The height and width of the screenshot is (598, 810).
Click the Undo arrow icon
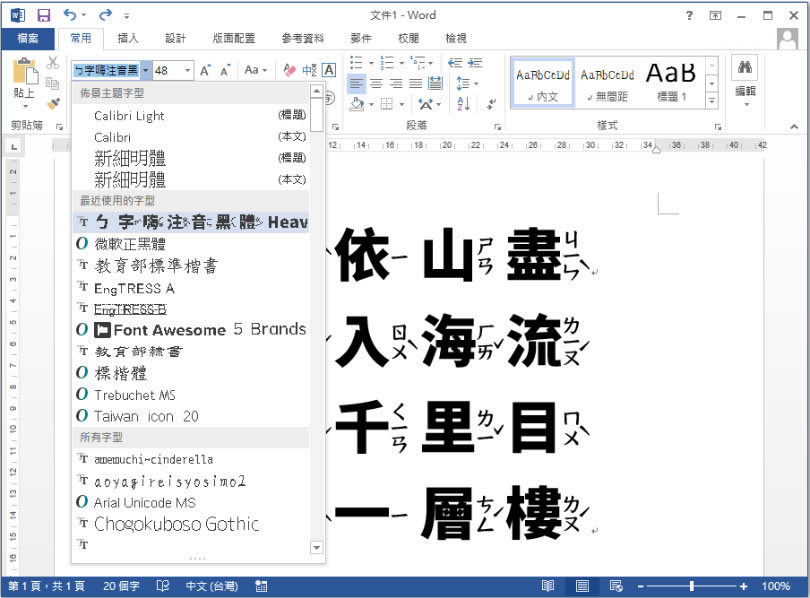pos(69,15)
